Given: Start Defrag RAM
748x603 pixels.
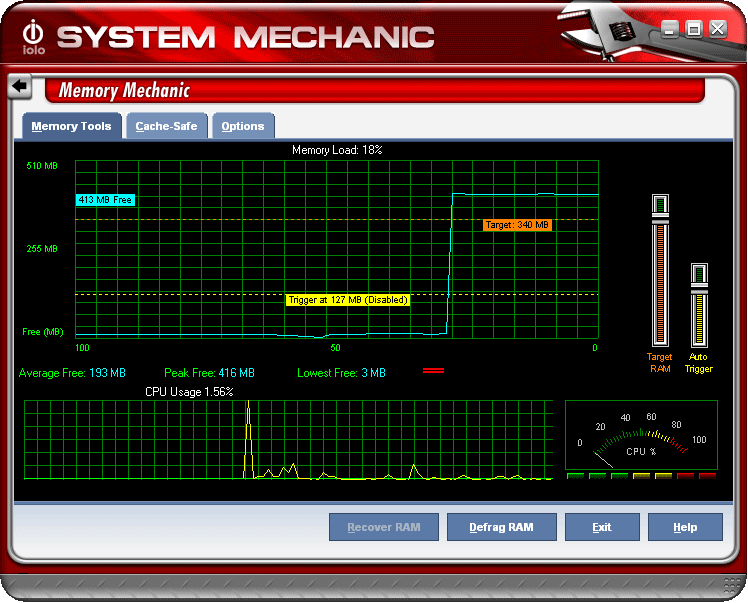Looking at the screenshot, I should point(501,527).
